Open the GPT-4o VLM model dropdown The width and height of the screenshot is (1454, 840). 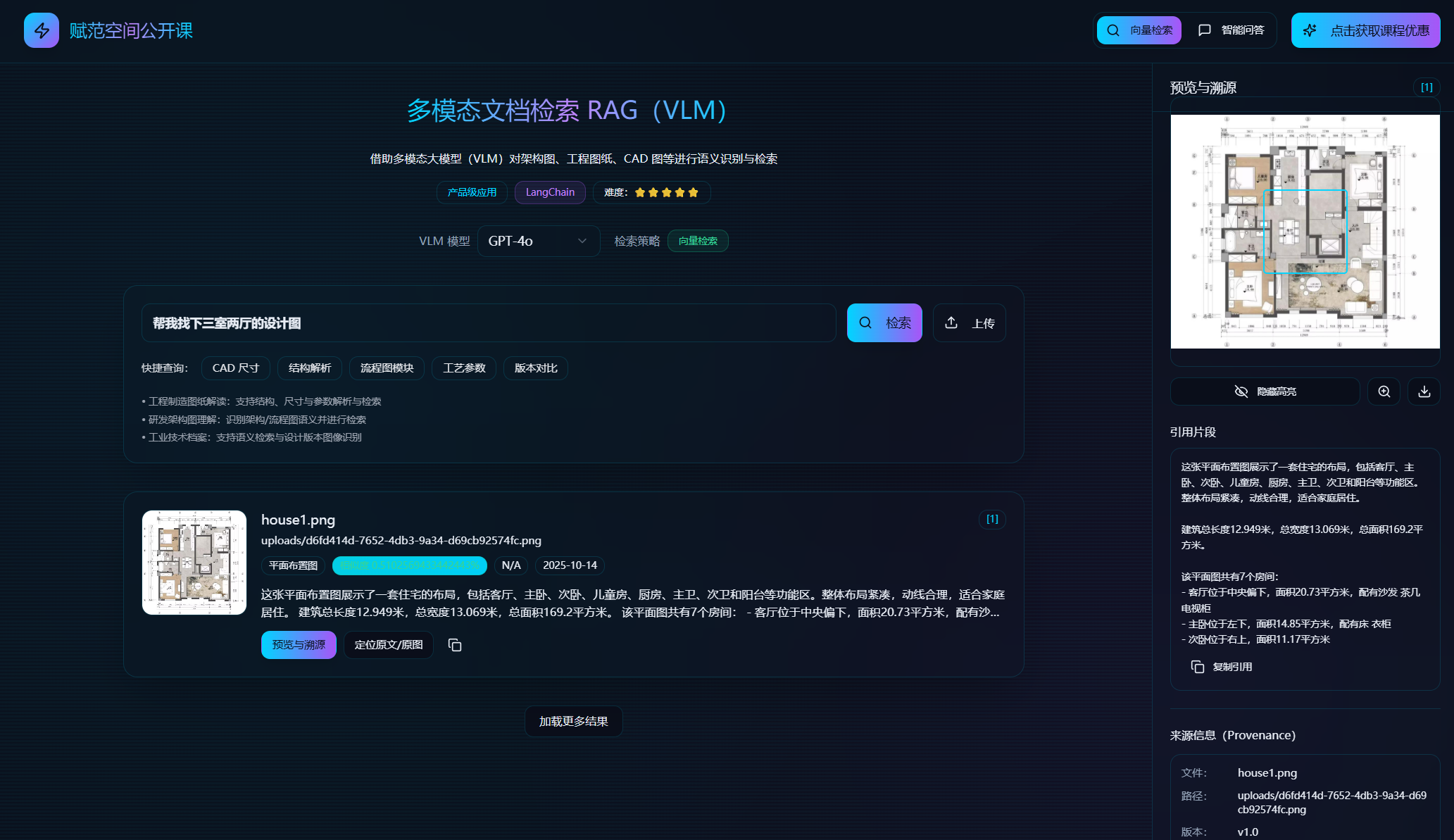click(x=538, y=241)
